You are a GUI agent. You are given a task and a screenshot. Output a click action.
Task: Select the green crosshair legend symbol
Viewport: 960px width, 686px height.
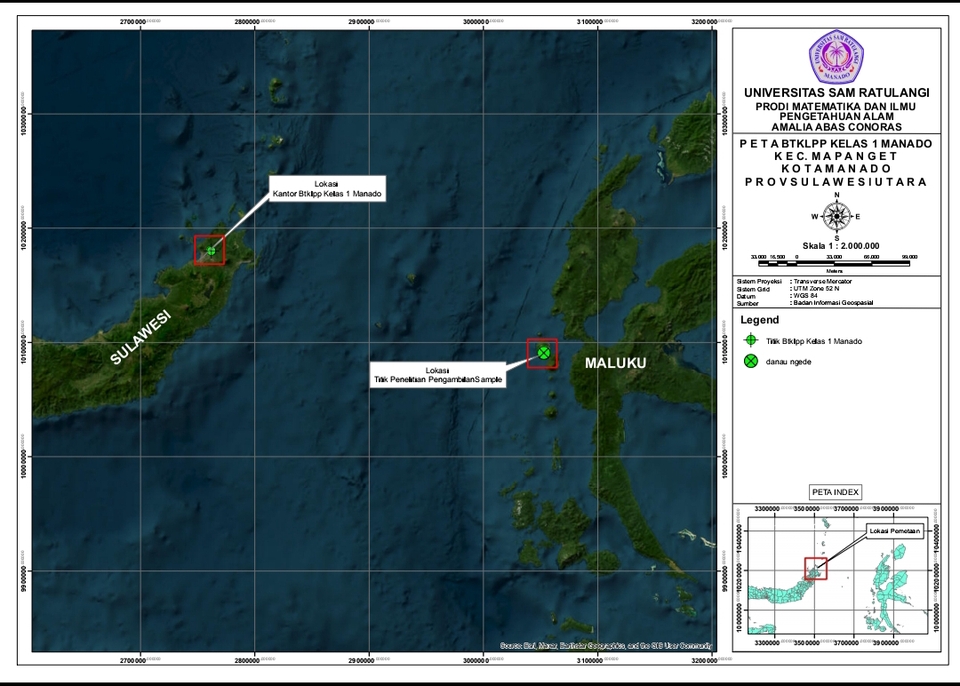click(x=751, y=341)
